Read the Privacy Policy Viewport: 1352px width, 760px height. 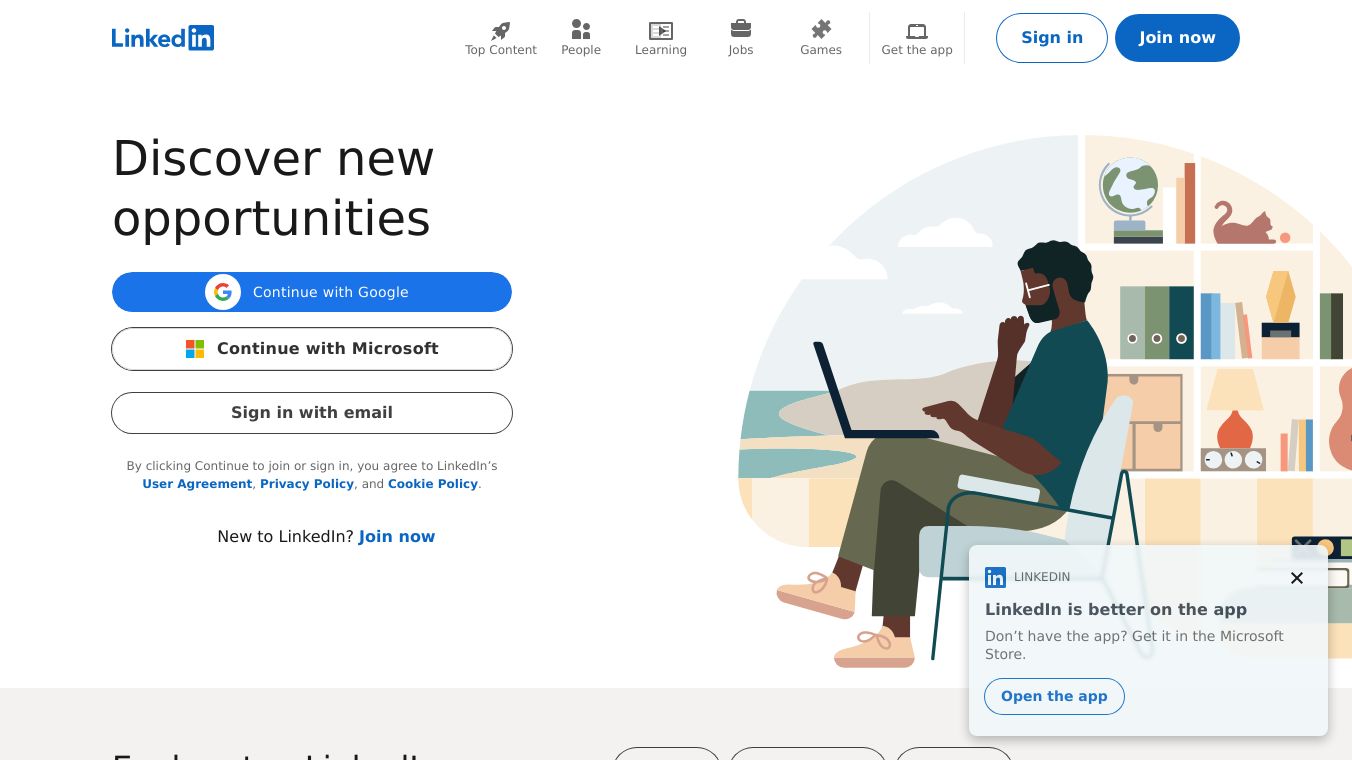(307, 484)
